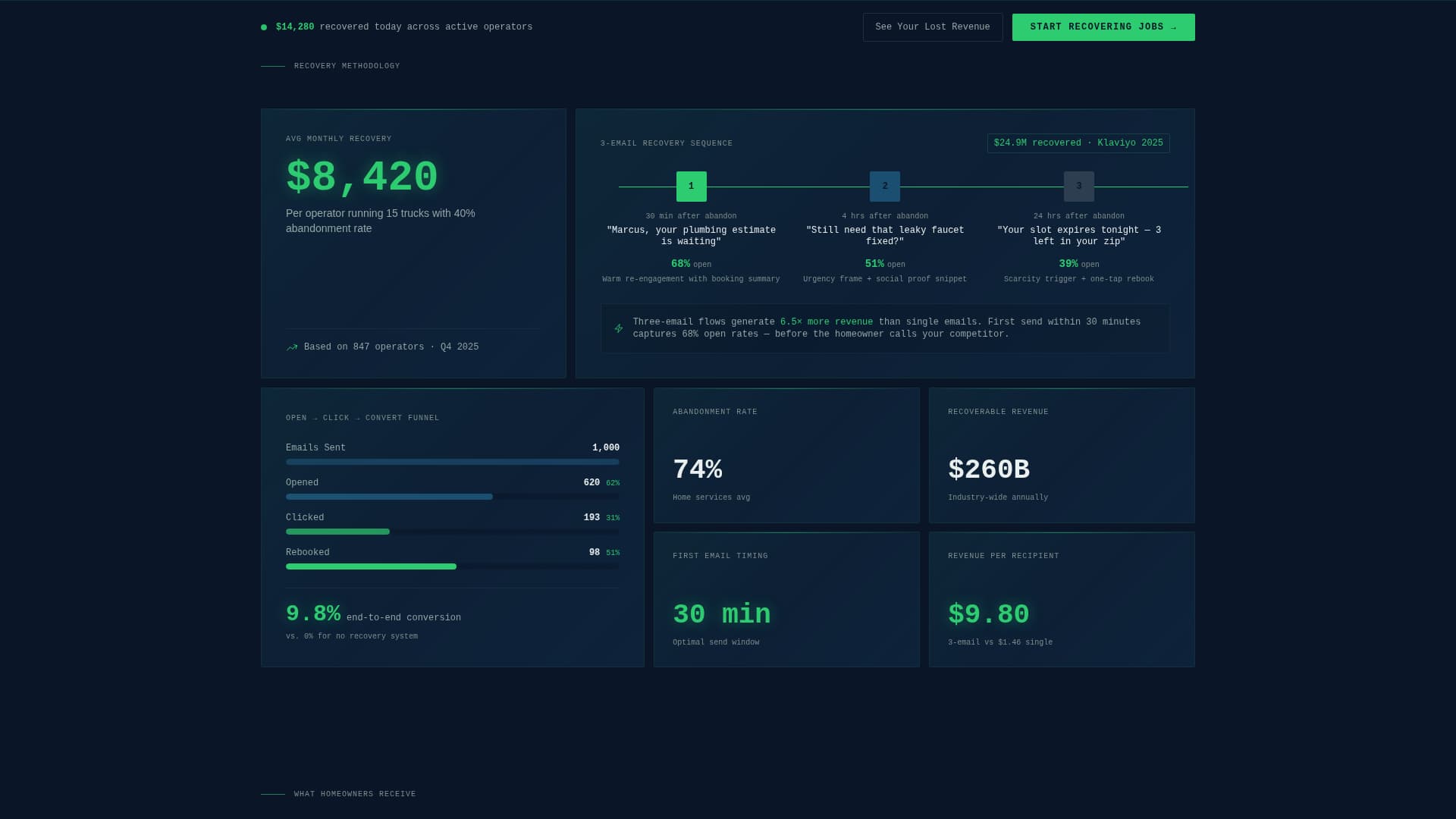Screen dimensions: 1456x819
Task: Click the See Your Lost Revenue button
Action: [933, 27]
